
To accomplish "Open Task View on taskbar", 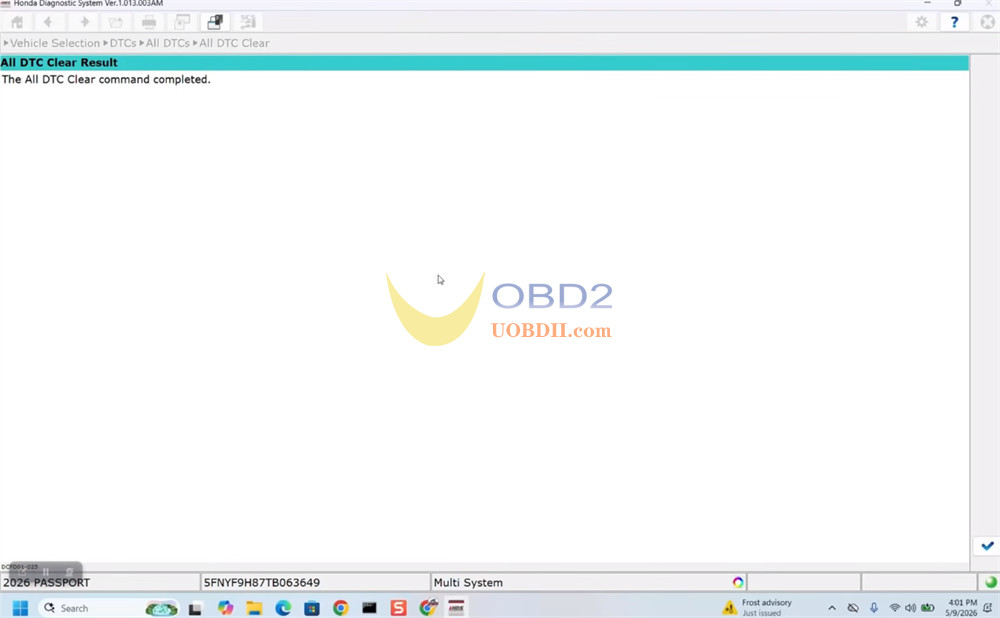I will coord(195,608).
